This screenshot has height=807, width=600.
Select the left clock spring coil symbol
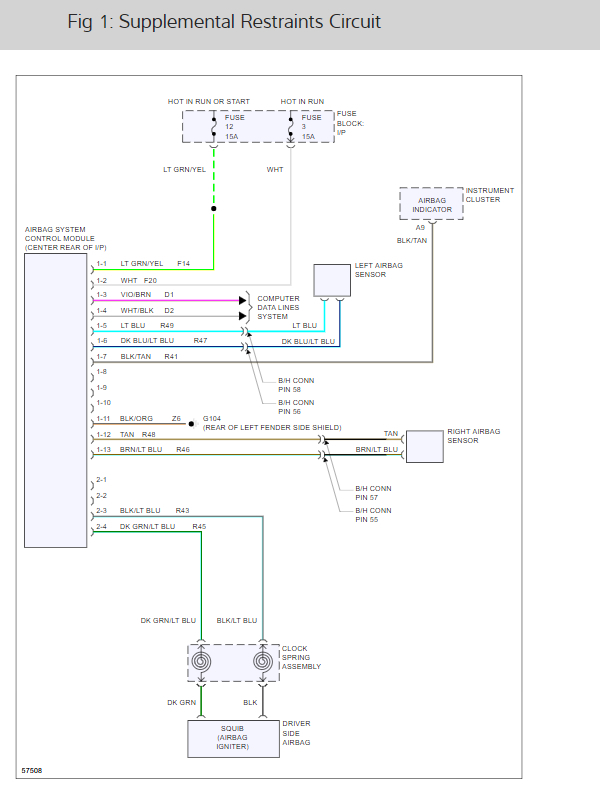[x=201, y=661]
